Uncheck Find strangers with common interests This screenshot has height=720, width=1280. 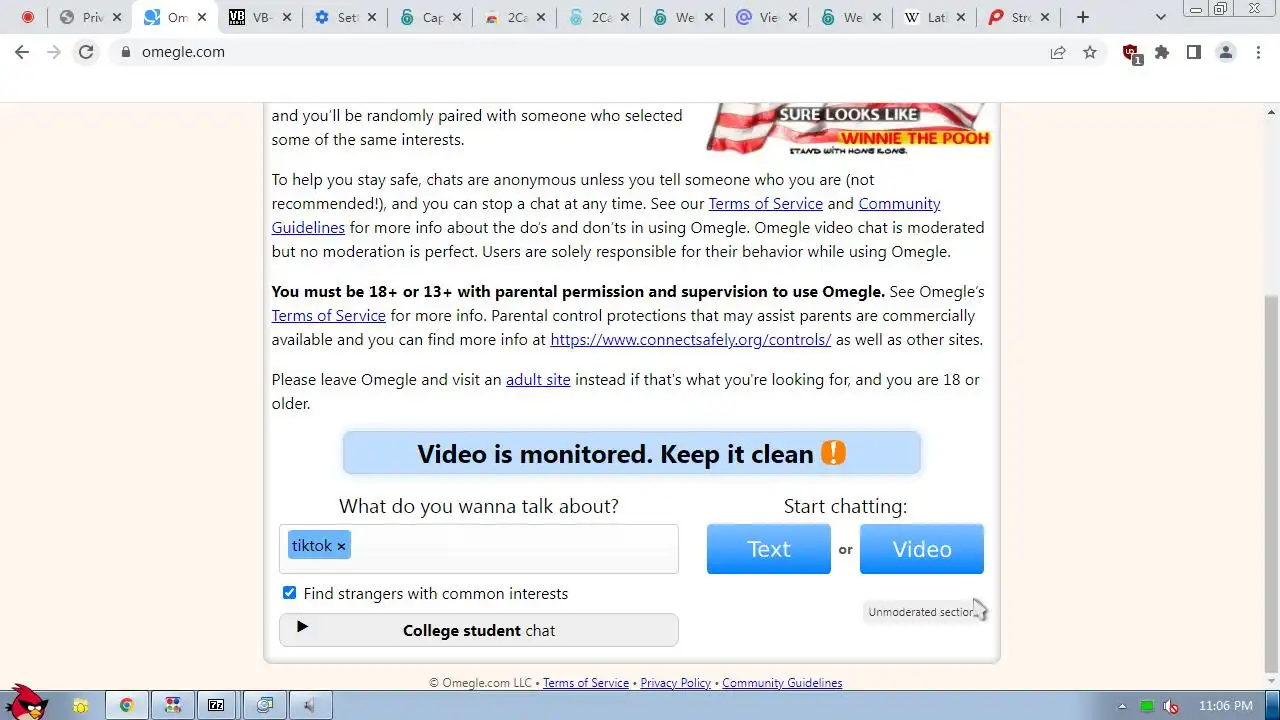point(289,593)
